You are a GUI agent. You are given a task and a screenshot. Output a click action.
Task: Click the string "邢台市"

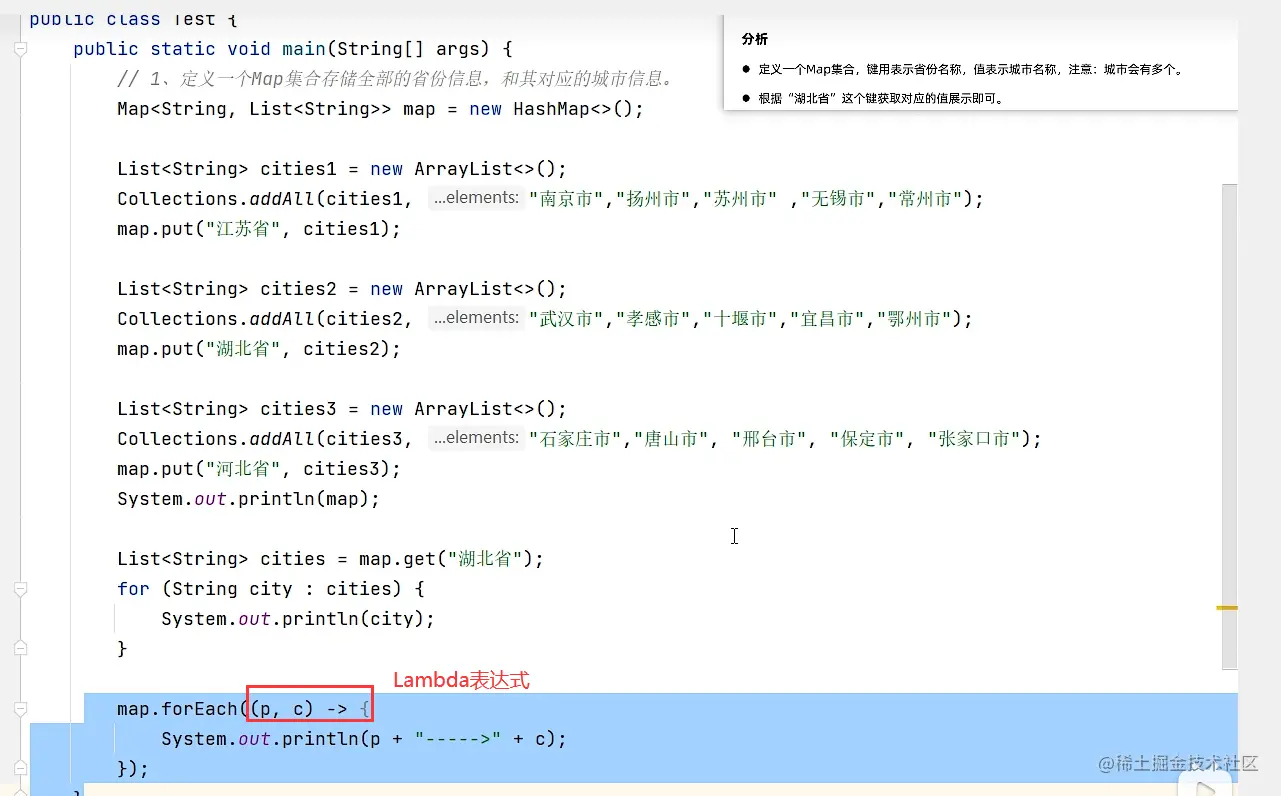point(770,438)
